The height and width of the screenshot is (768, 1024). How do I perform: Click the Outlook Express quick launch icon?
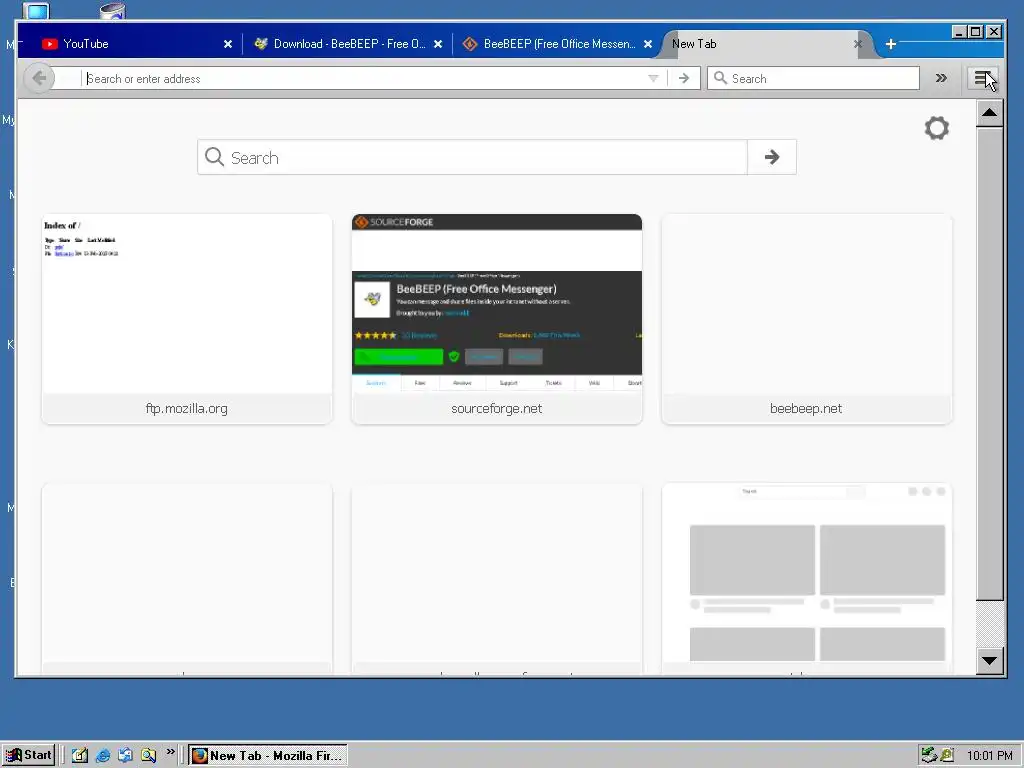tap(125, 755)
